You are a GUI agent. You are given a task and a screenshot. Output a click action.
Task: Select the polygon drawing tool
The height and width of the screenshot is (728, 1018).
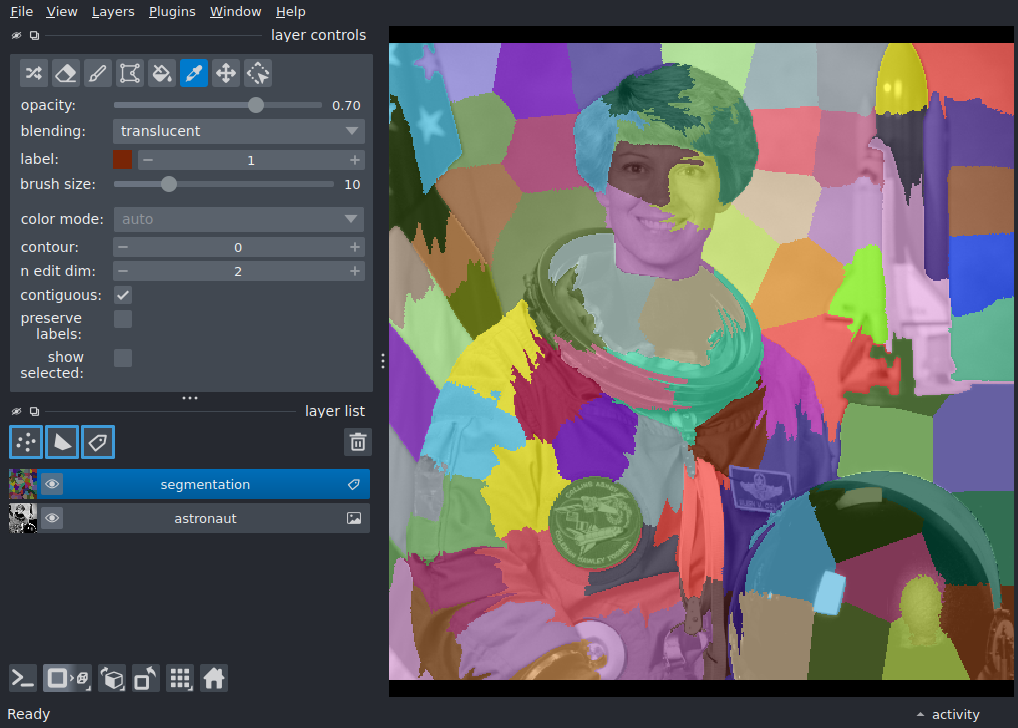pyautogui.click(x=130, y=73)
